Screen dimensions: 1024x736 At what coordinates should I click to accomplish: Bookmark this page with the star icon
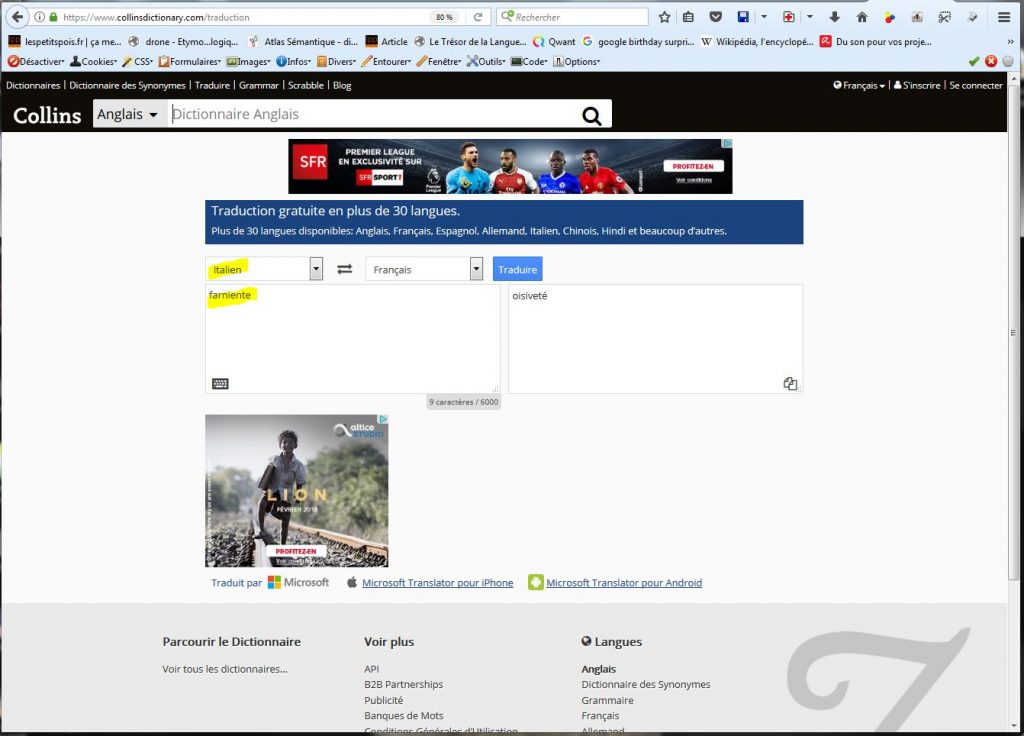click(x=664, y=17)
